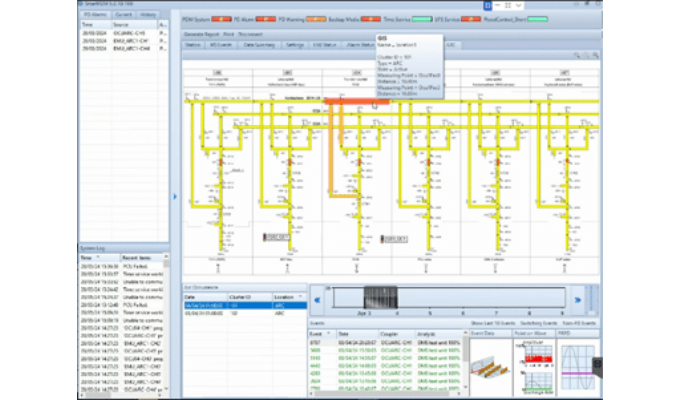This screenshot has width=680, height=400.
Task: Click the Disconnect button
Action: [249, 34]
